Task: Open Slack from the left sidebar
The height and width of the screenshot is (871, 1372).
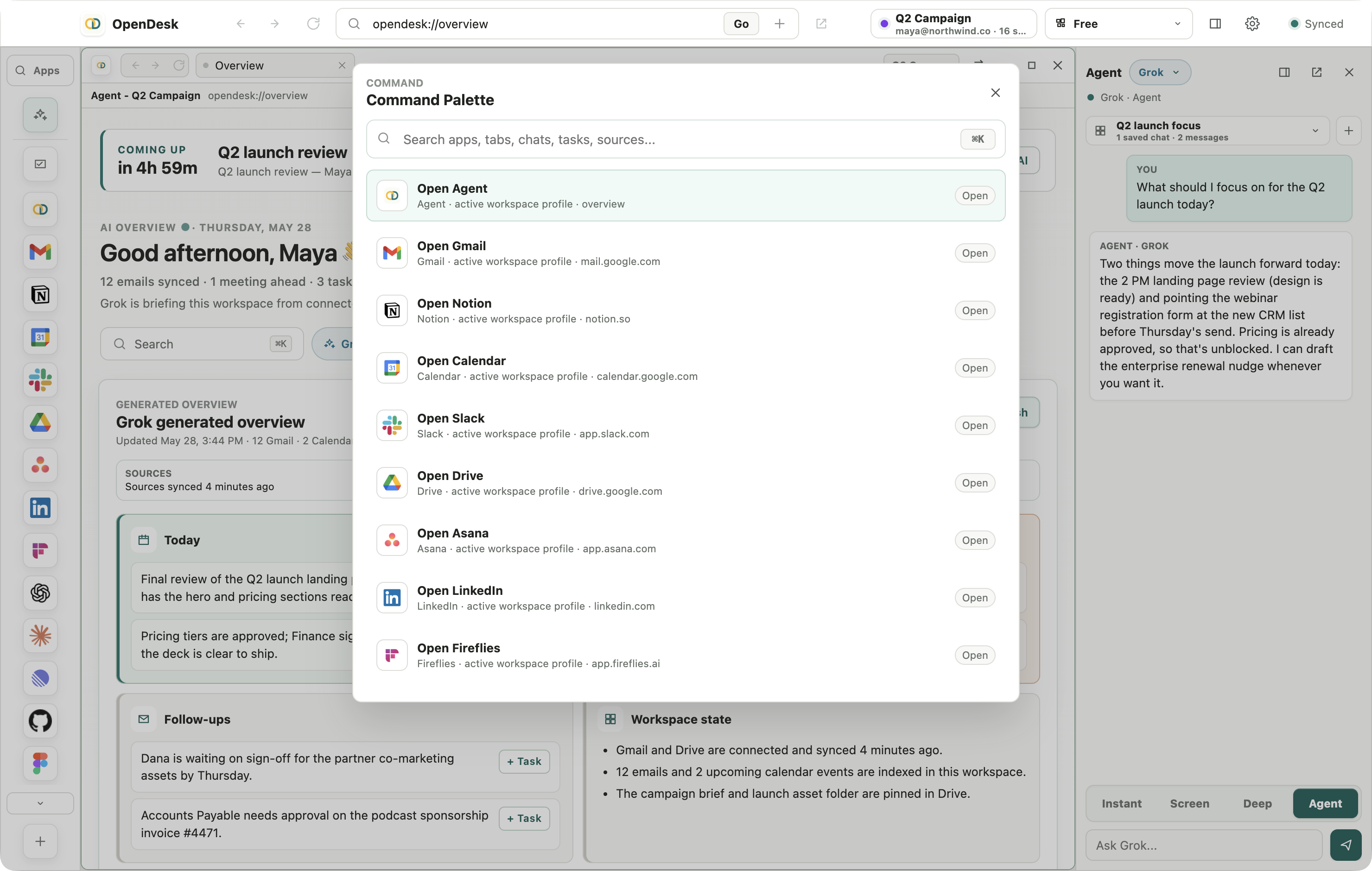Action: pyautogui.click(x=40, y=379)
